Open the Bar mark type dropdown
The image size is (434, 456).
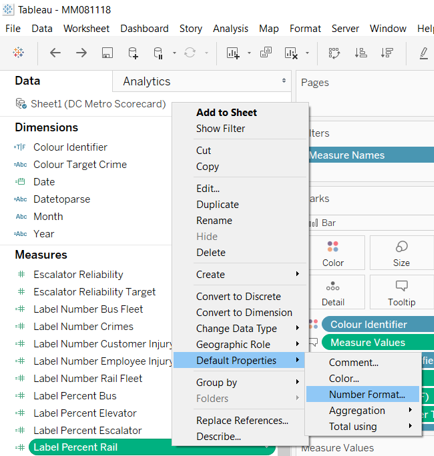tap(372, 223)
